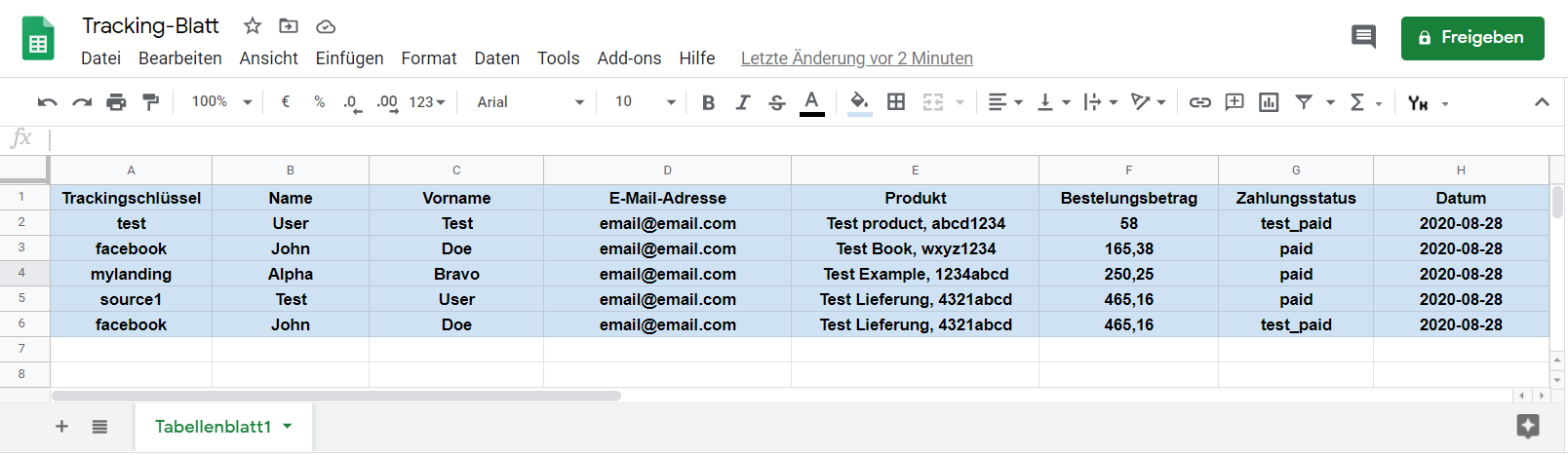Insert a link with the link icon
Viewport: 1568px width, 455px height.
(x=1199, y=102)
